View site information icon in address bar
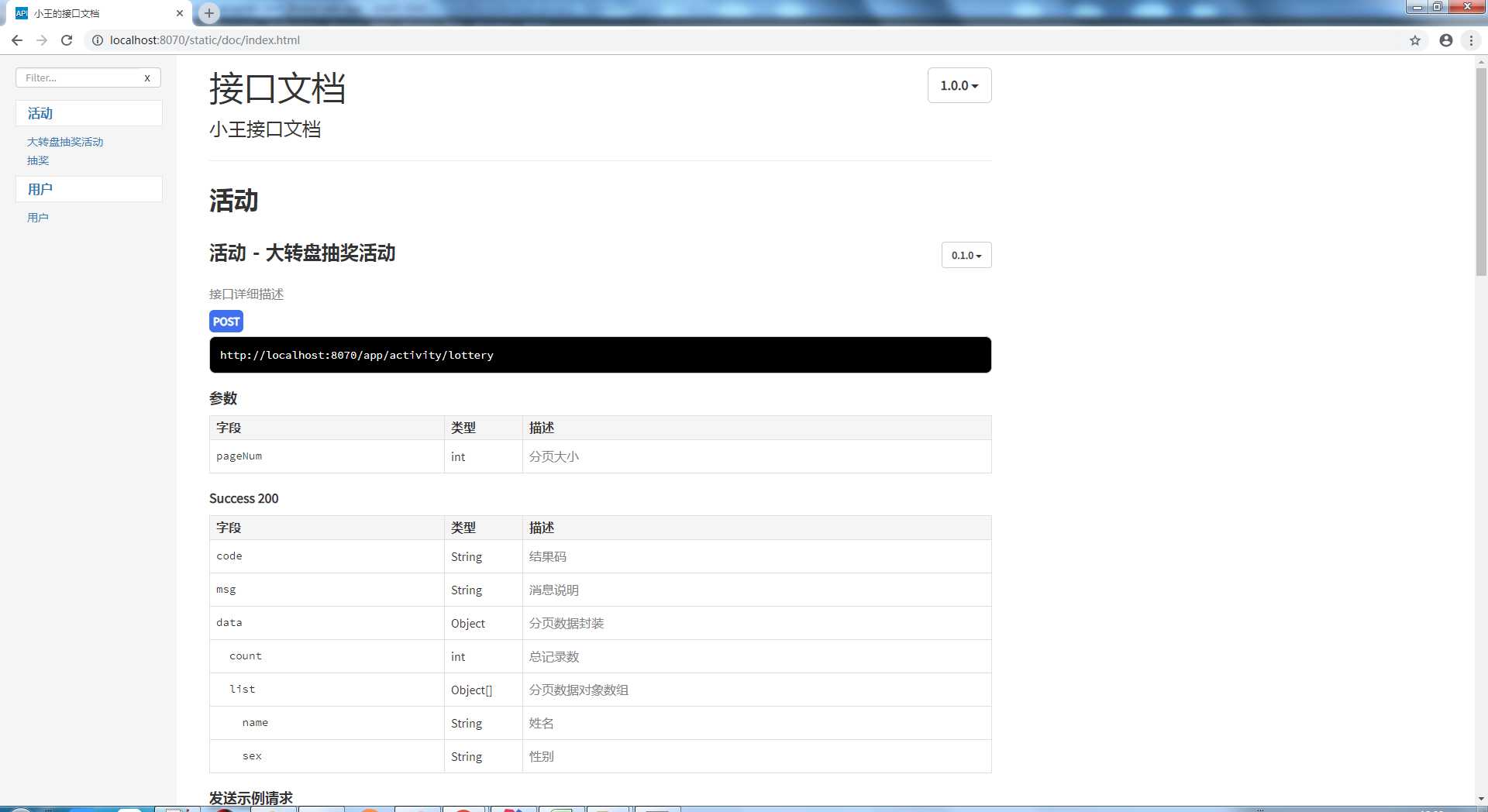This screenshot has width=1488, height=812. [98, 40]
